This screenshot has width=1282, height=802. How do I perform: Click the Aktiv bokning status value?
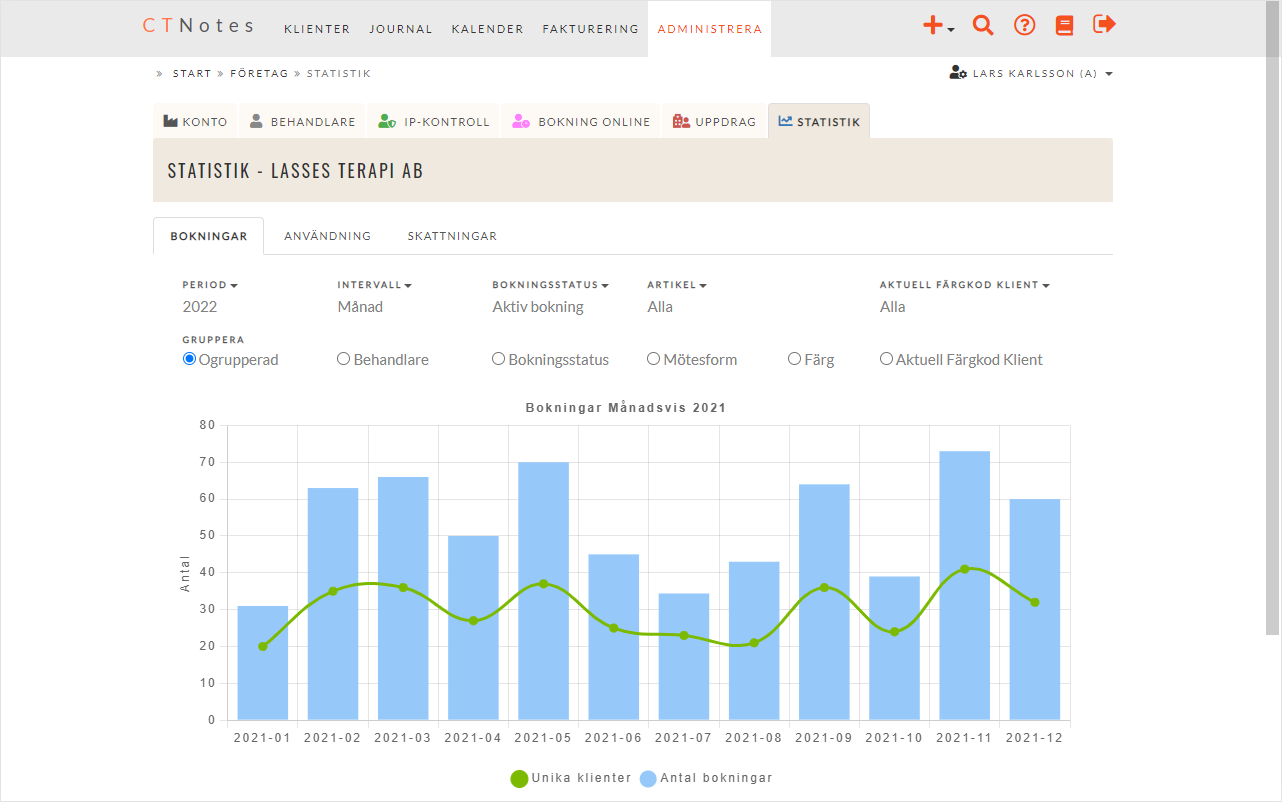click(538, 307)
